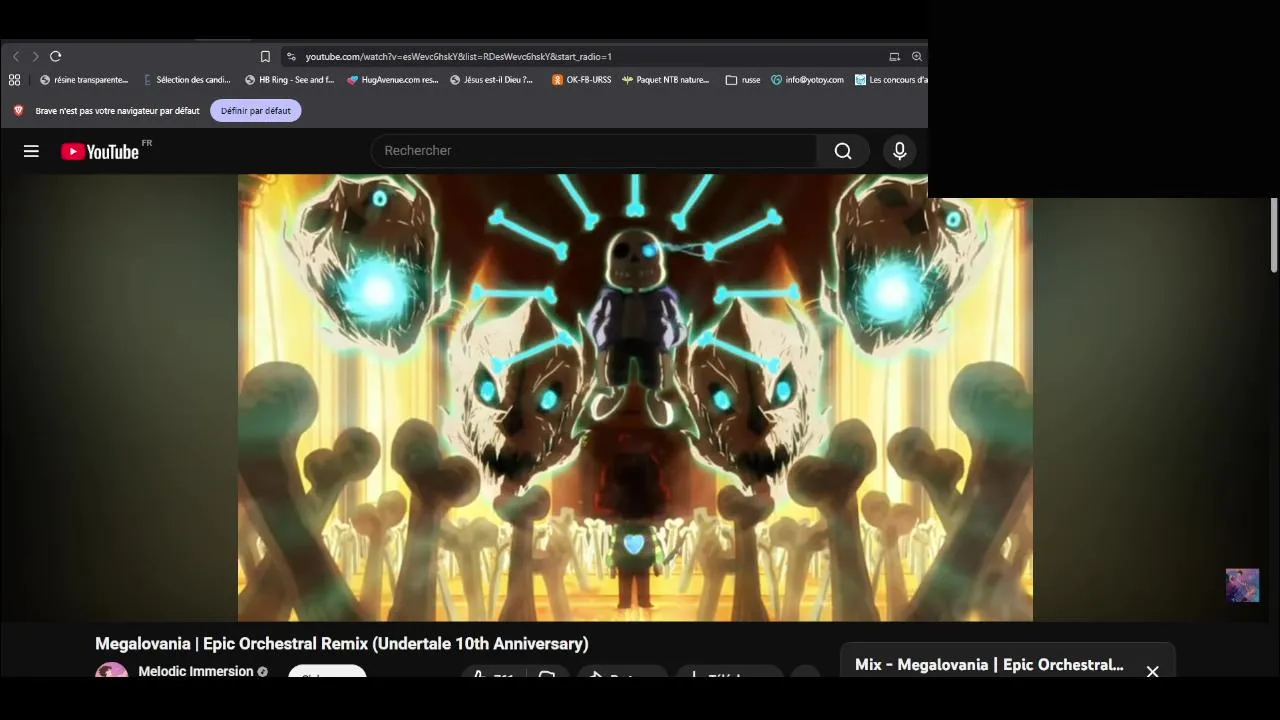Open the 'HB Ring - See and f...' bookmark
The width and height of the screenshot is (1280, 720).
290,80
